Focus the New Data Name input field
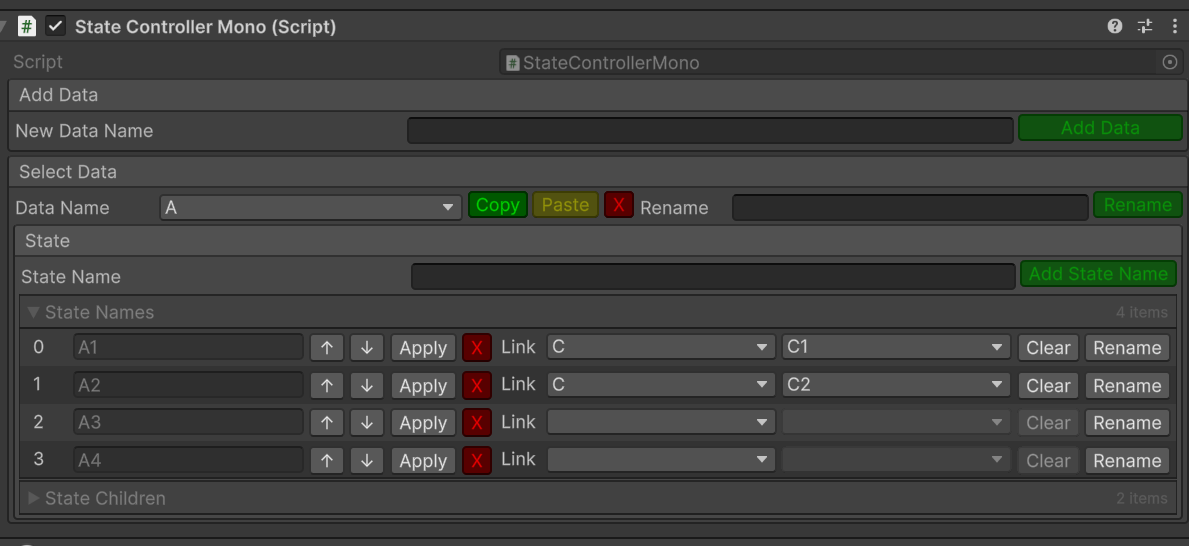Screen dimensions: 1189x546 (x=711, y=130)
